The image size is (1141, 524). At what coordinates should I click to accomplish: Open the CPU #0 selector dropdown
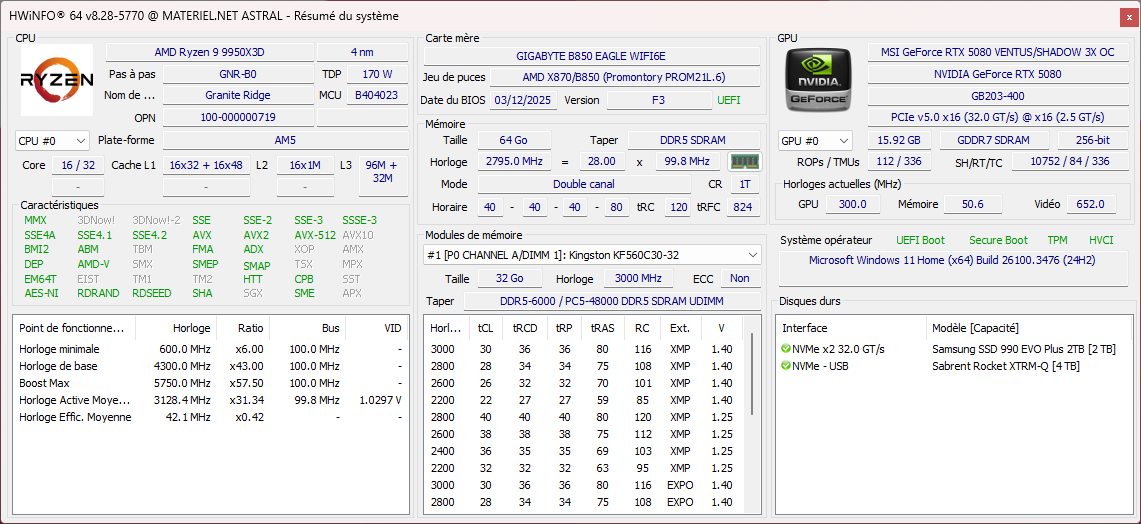52,140
